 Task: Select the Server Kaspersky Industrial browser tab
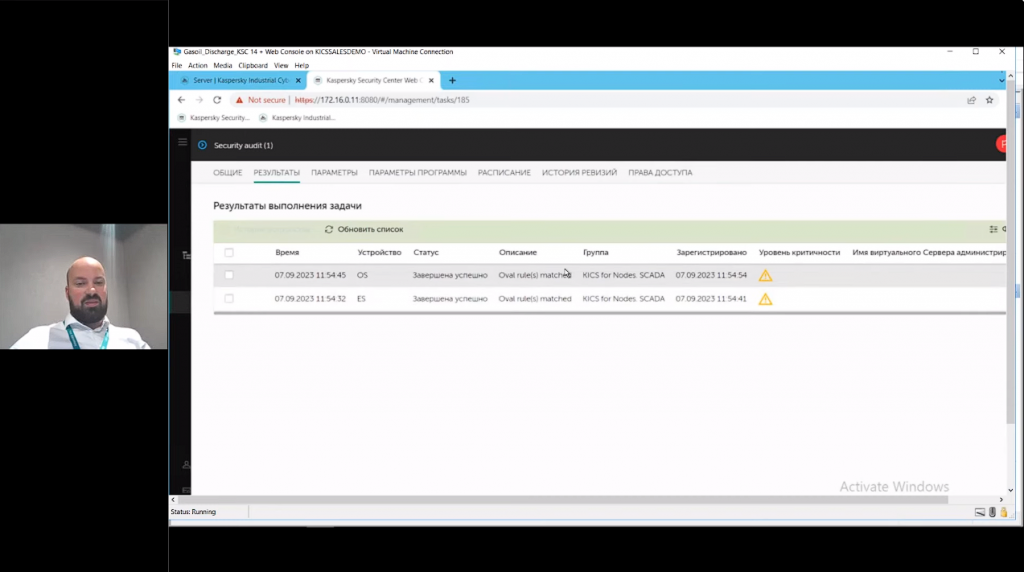tap(238, 80)
